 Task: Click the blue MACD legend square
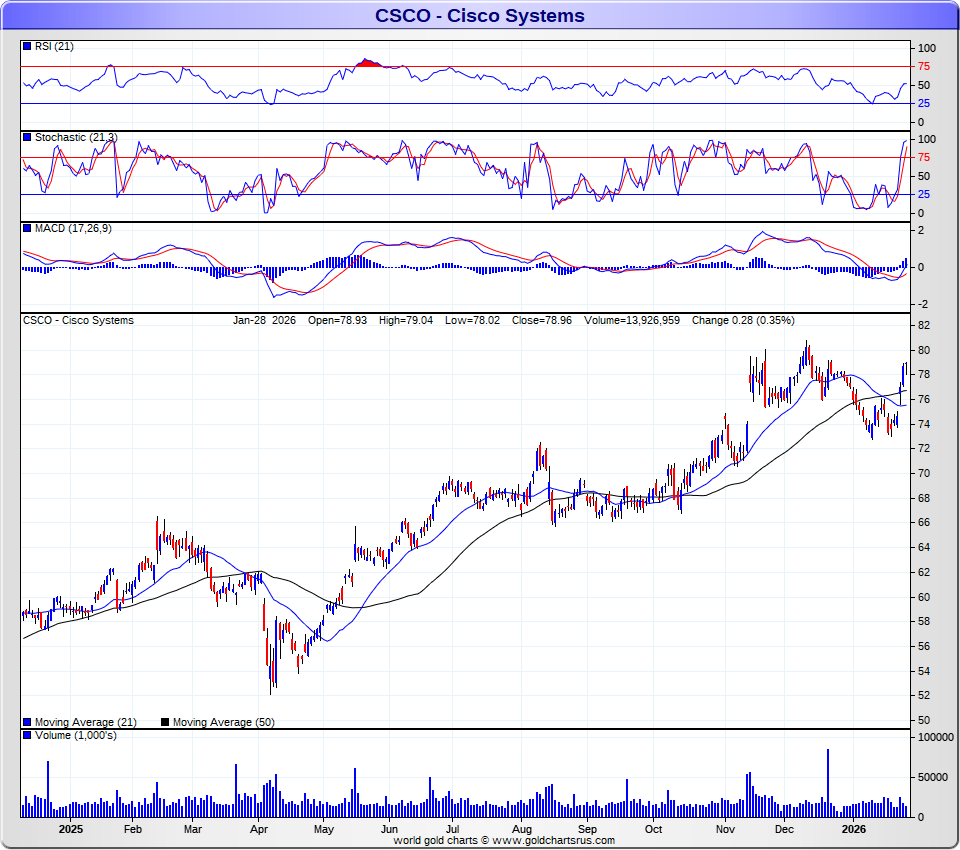pos(27,228)
